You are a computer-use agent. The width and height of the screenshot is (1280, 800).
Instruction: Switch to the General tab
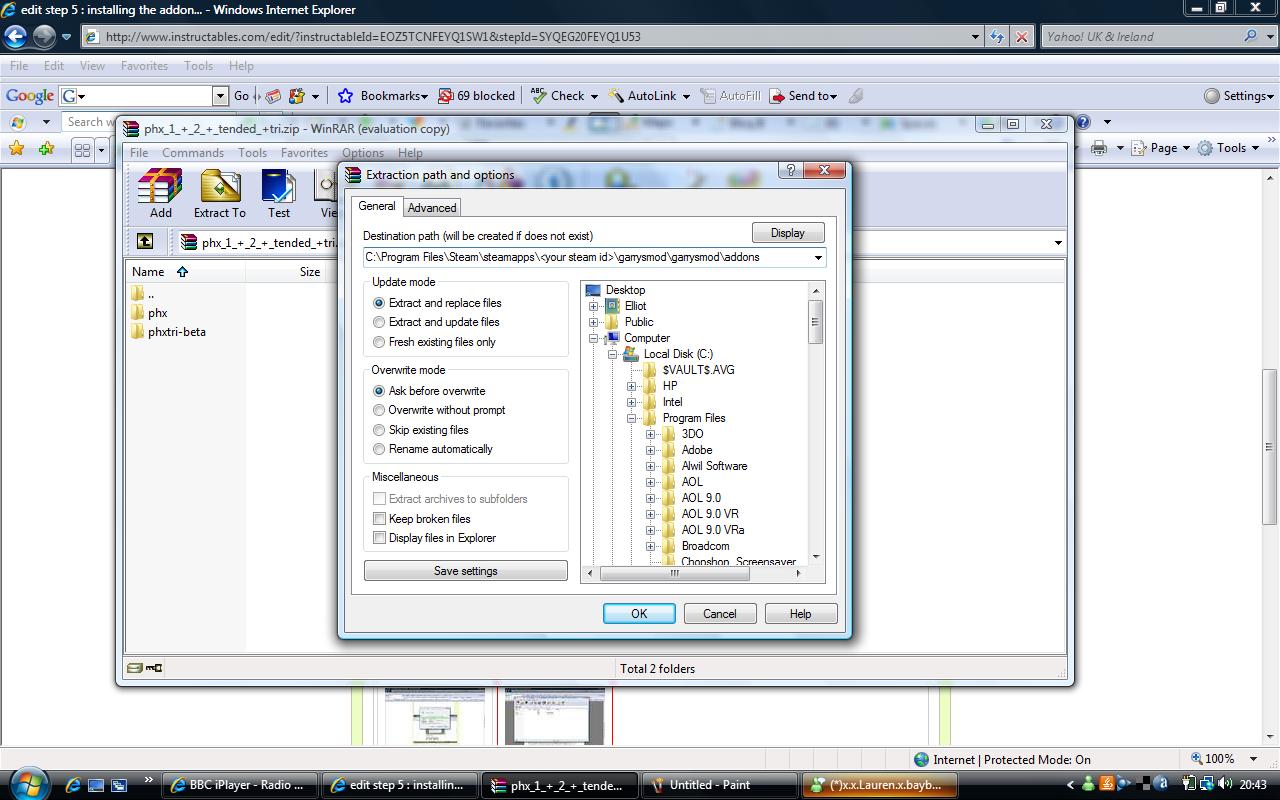click(x=377, y=206)
